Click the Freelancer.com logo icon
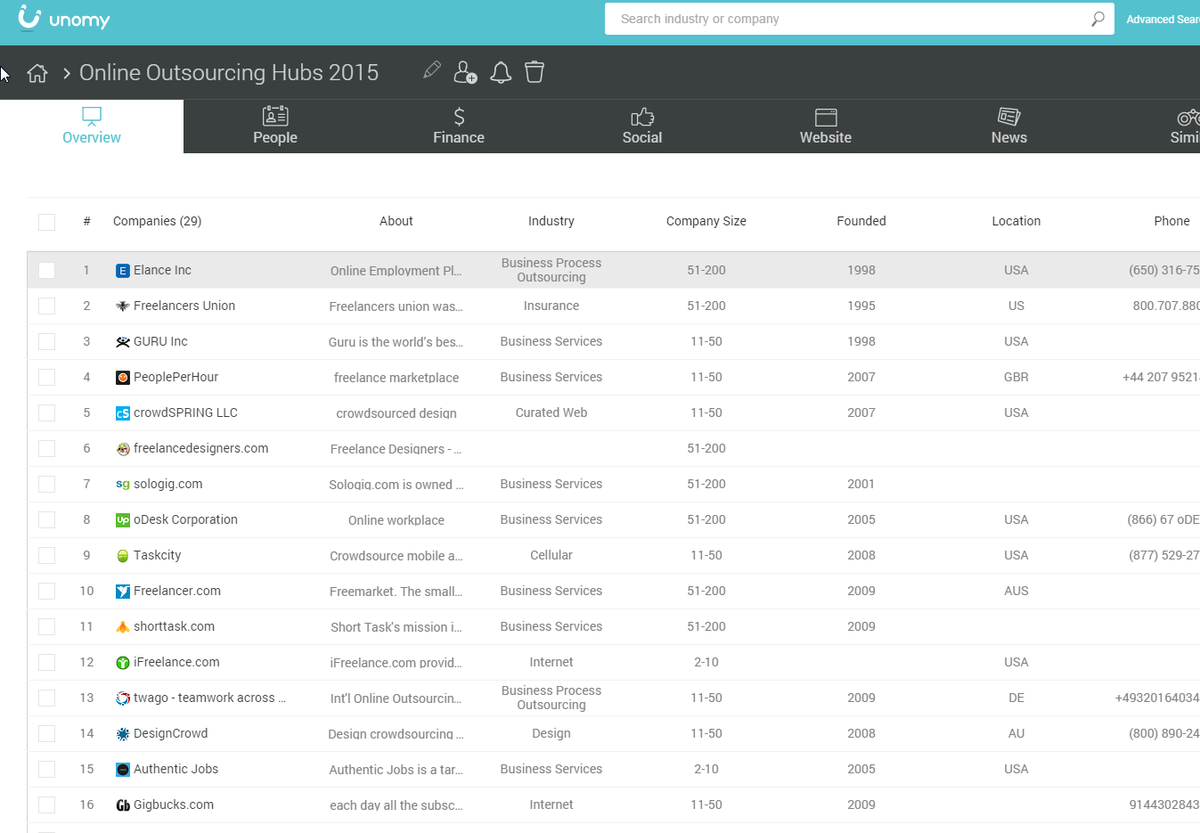 (123, 591)
